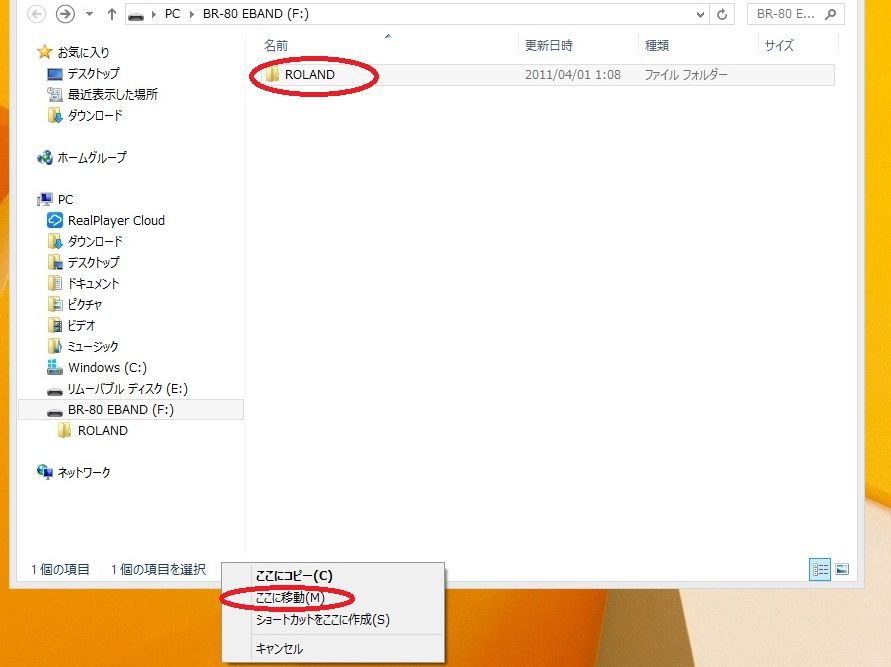
Task: Open ピクチャ folder in sidebar
Action: (x=84, y=305)
